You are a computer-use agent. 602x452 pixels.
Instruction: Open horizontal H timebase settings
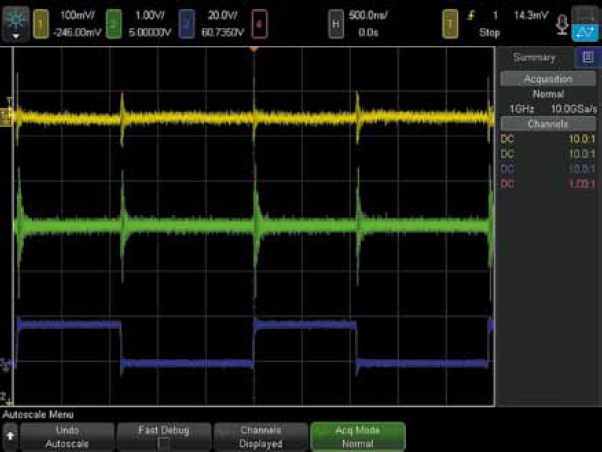(336, 24)
